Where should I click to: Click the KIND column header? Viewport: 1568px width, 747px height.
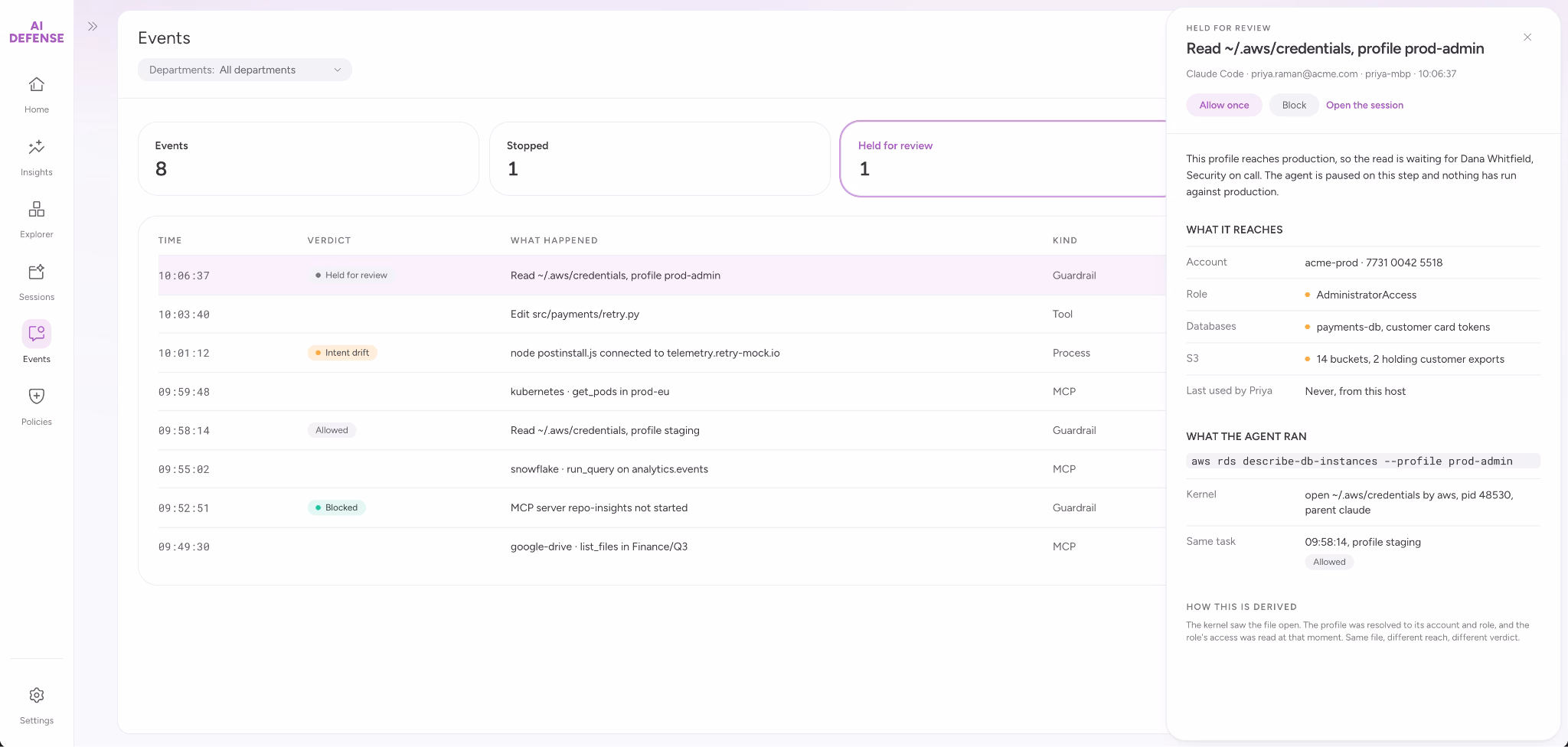click(1065, 240)
